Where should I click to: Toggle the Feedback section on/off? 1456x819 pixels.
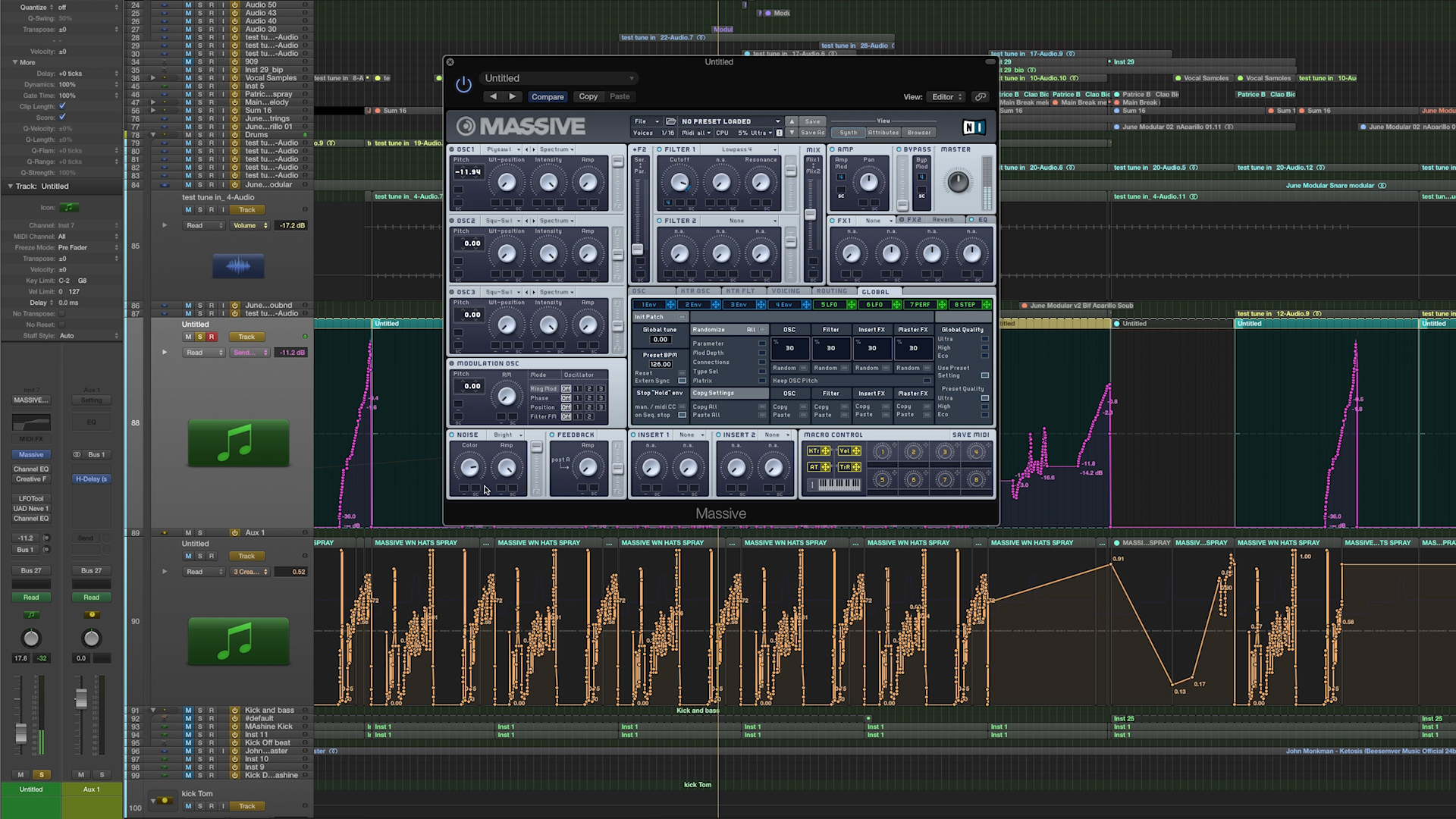552,435
